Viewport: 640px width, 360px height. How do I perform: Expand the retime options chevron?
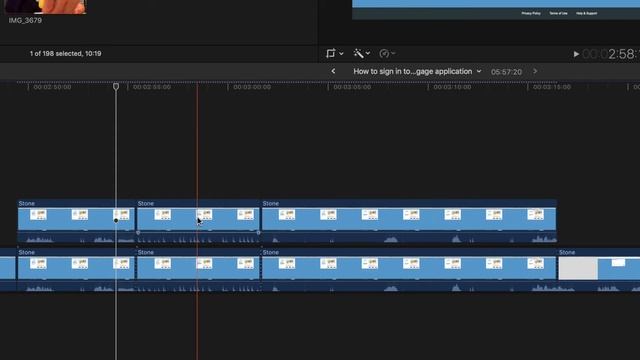[393, 53]
